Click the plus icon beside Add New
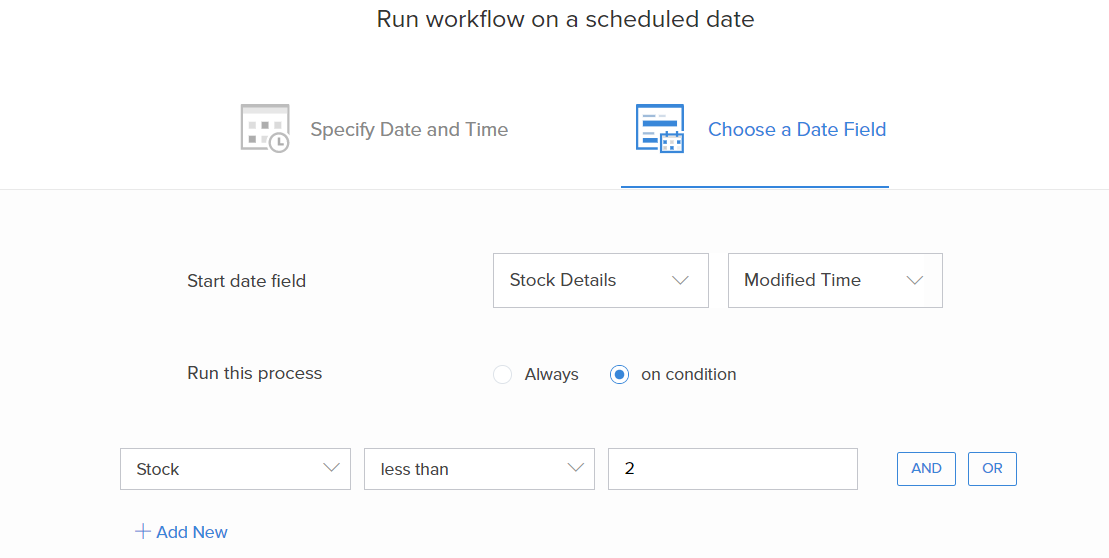The width and height of the screenshot is (1109, 558). 142,532
